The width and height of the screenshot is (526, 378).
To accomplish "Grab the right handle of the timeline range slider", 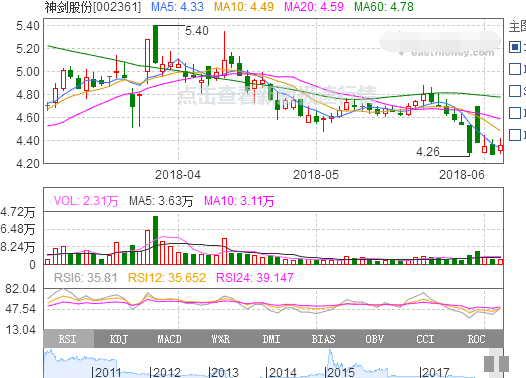I will pos(504,364).
